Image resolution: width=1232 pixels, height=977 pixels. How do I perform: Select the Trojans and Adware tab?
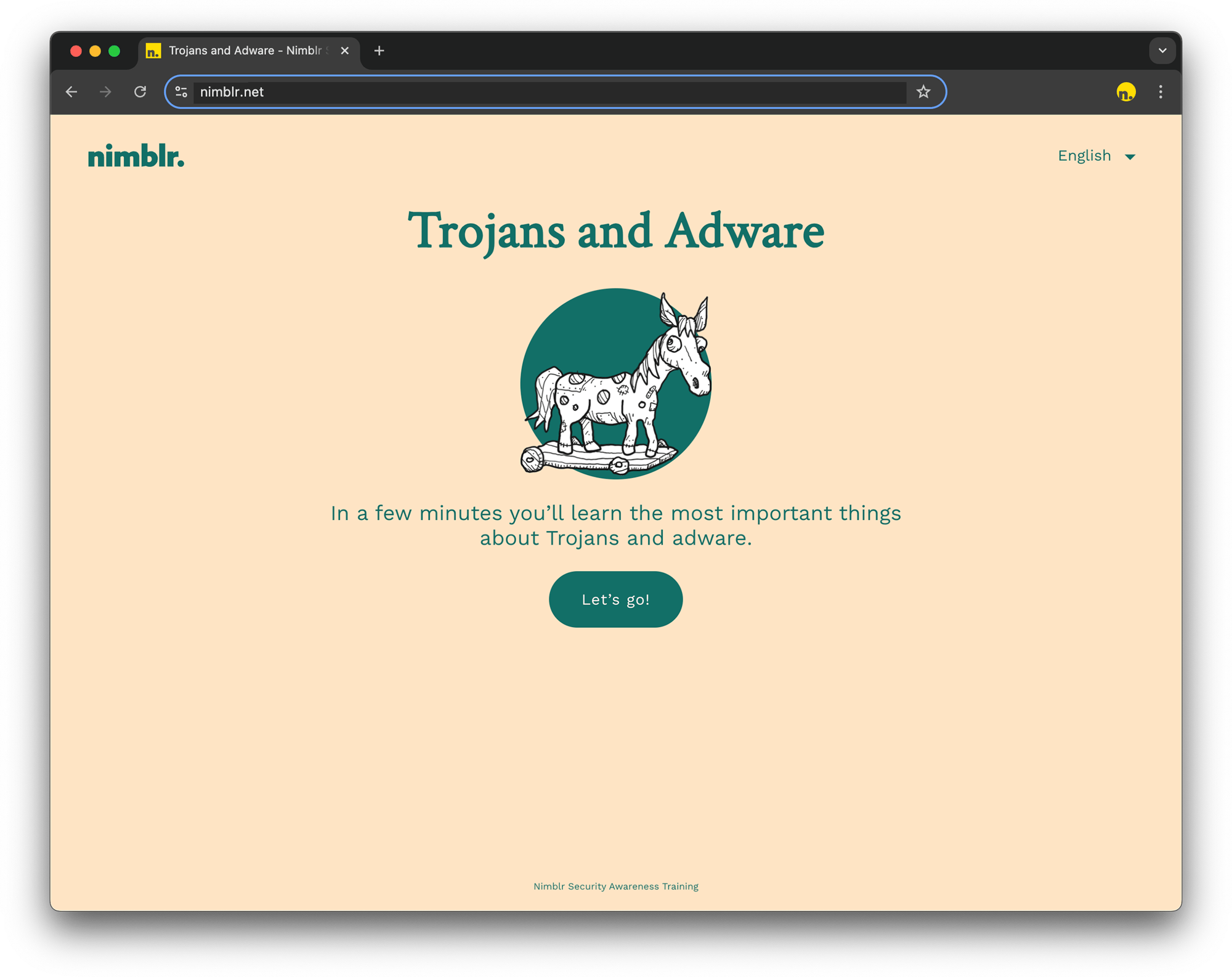[240, 51]
